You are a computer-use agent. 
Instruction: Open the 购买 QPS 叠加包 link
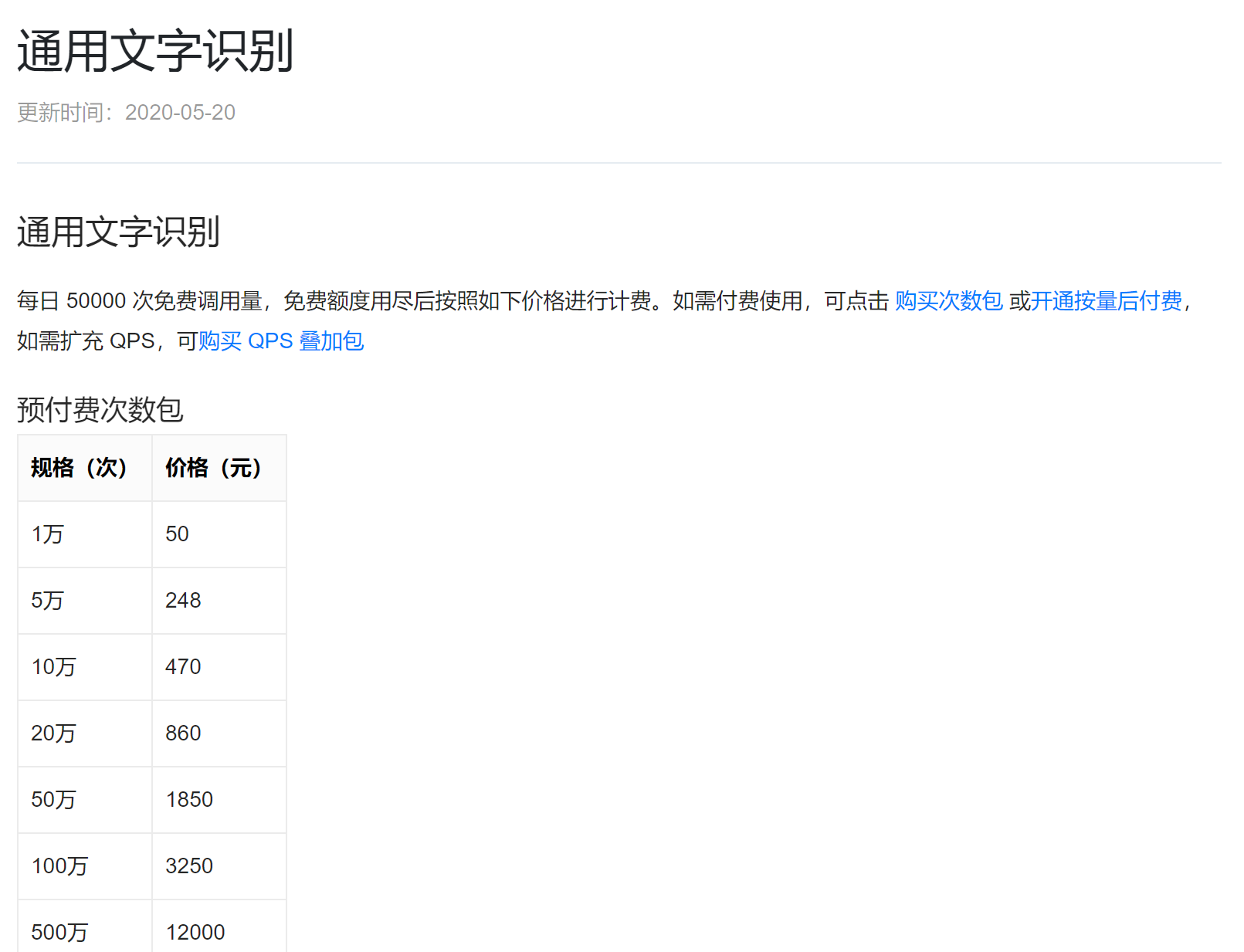pyautogui.click(x=281, y=340)
